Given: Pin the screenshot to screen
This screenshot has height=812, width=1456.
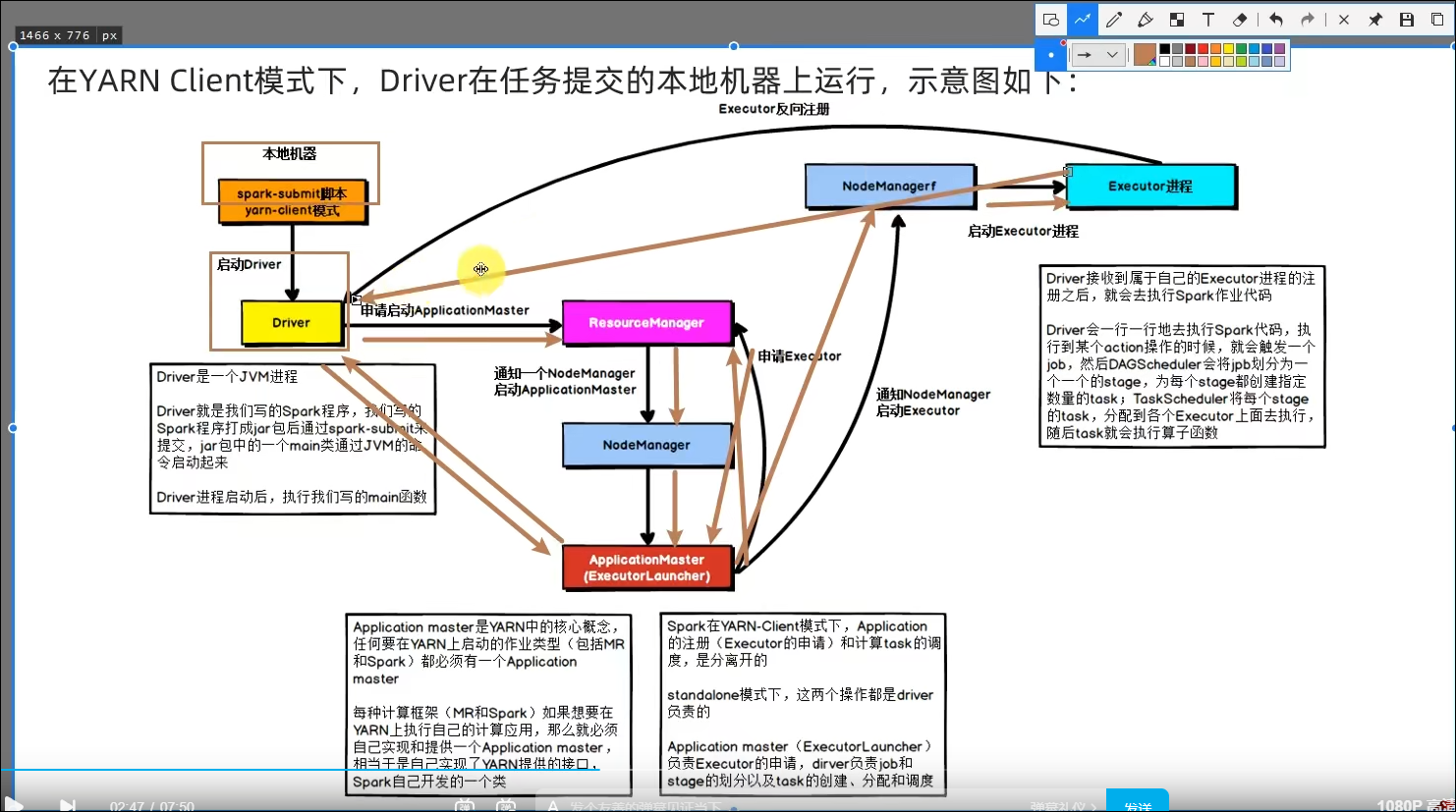Looking at the screenshot, I should [x=1375, y=20].
